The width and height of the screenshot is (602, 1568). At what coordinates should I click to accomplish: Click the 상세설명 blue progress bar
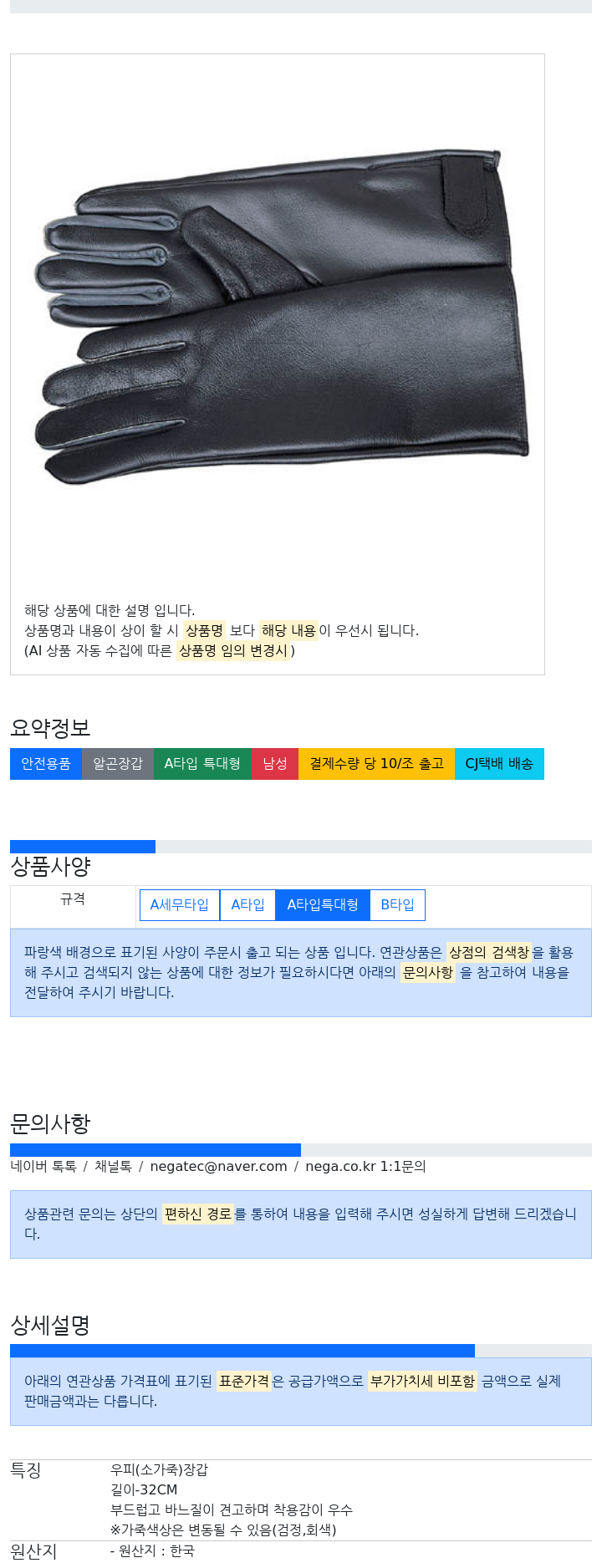pos(242,1351)
